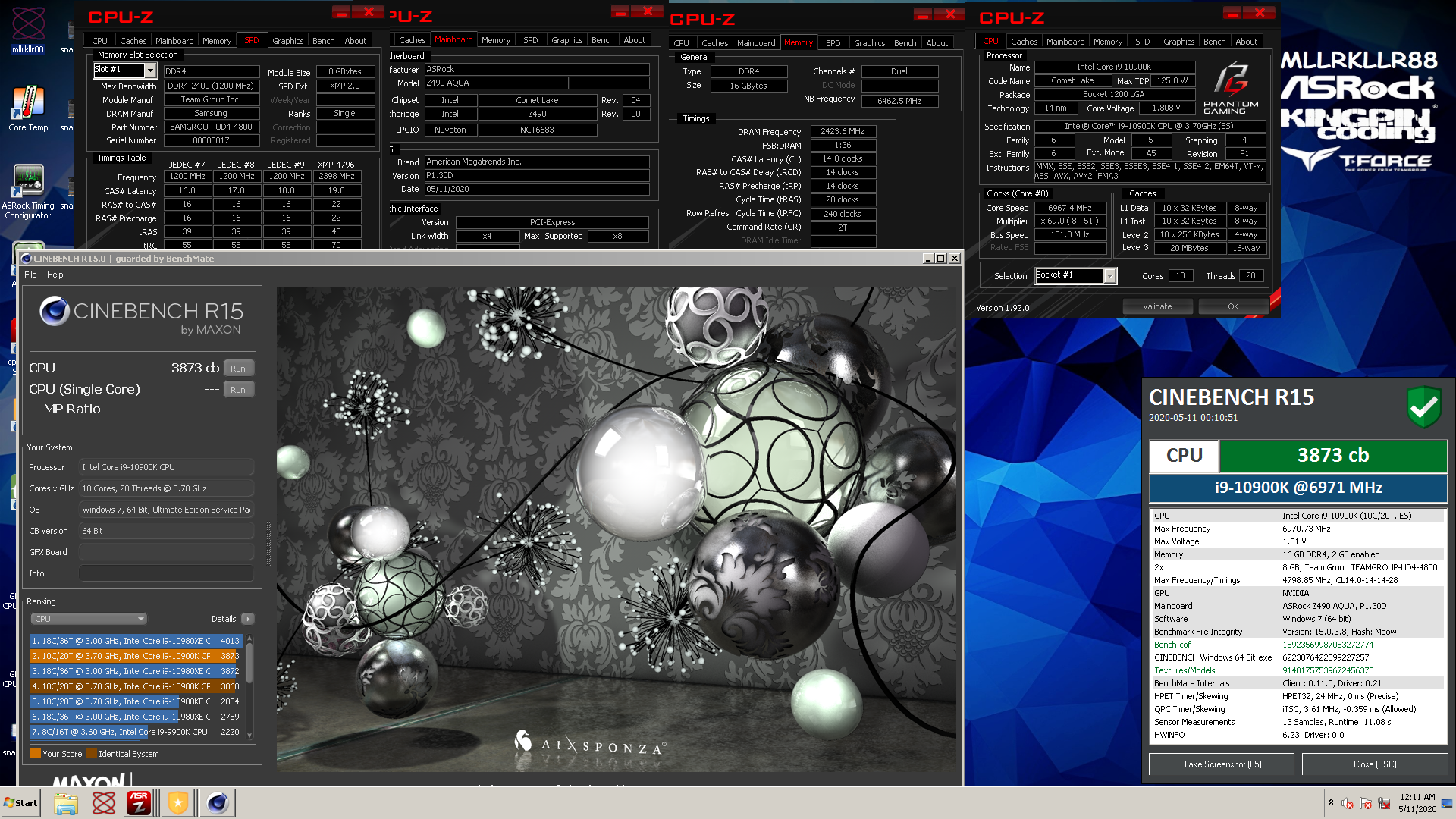Screen dimensions: 1456x819
Task: Run the CPU multi-core benchmark
Action: click(x=238, y=369)
